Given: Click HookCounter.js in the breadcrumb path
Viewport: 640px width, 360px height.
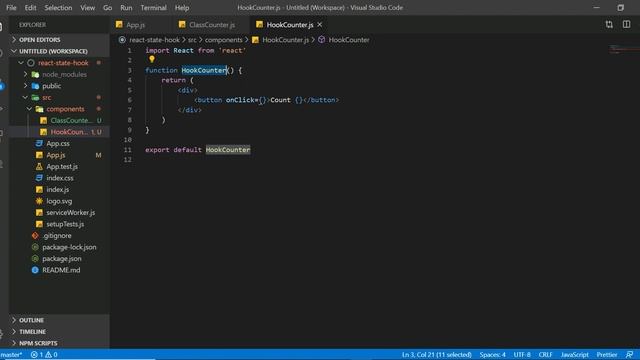Looking at the screenshot, I should point(285,40).
